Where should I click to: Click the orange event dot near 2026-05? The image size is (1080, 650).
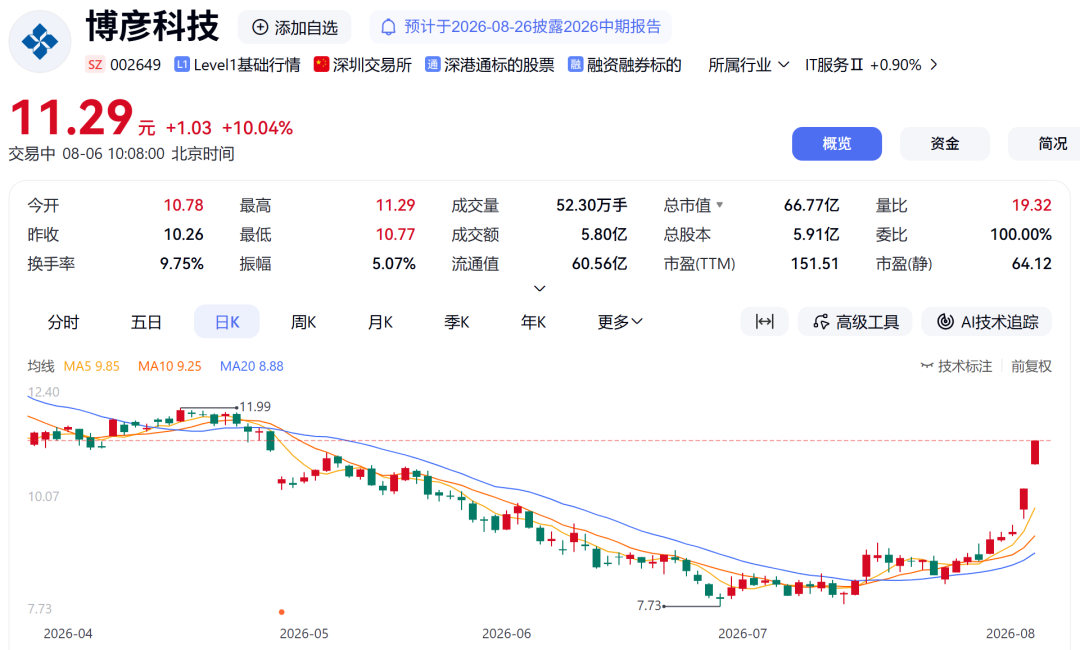pyautogui.click(x=282, y=611)
